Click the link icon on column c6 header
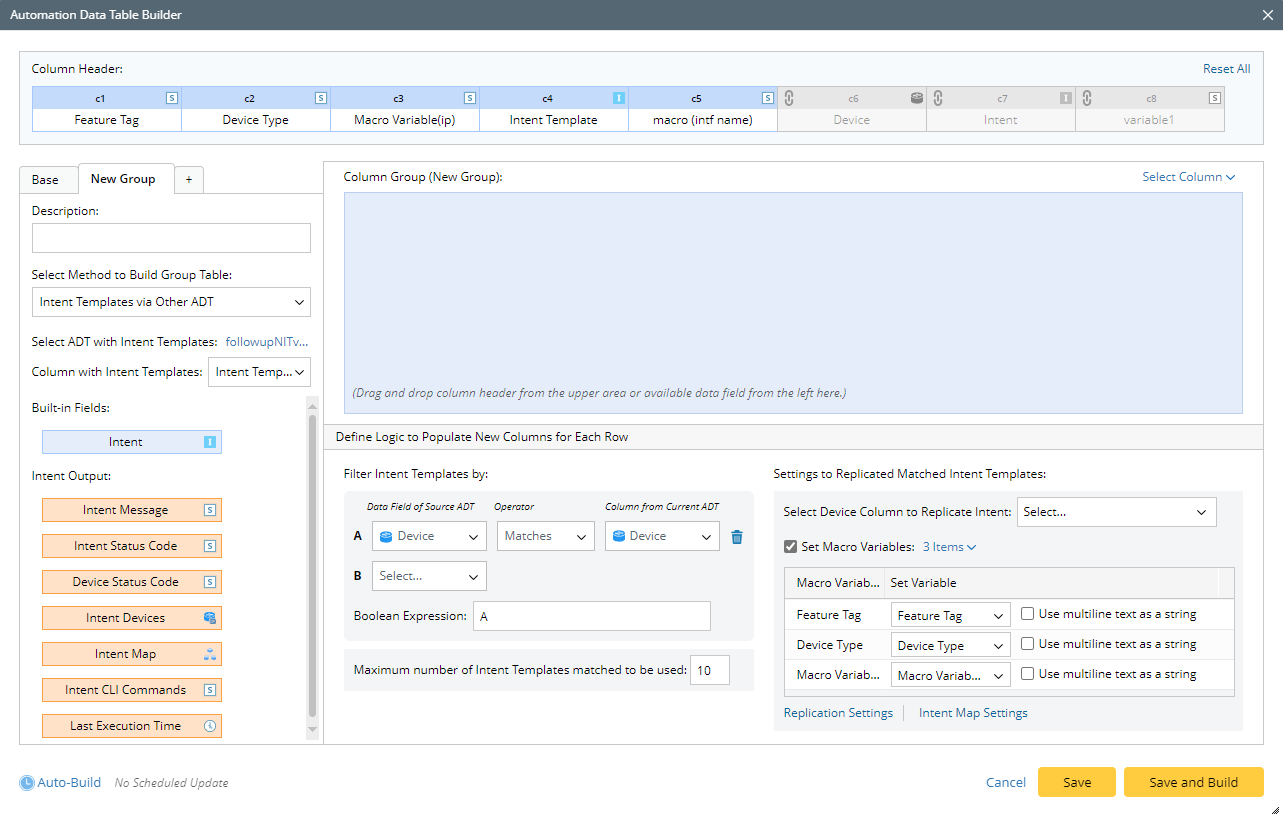1283x816 pixels. 788,98
